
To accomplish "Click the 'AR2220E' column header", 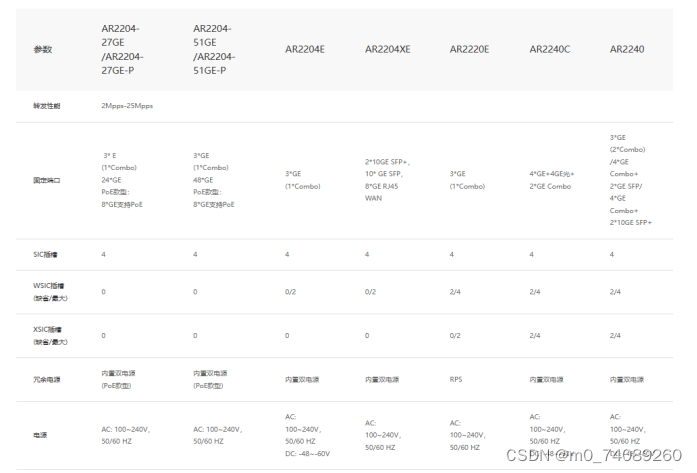I will [x=469, y=49].
